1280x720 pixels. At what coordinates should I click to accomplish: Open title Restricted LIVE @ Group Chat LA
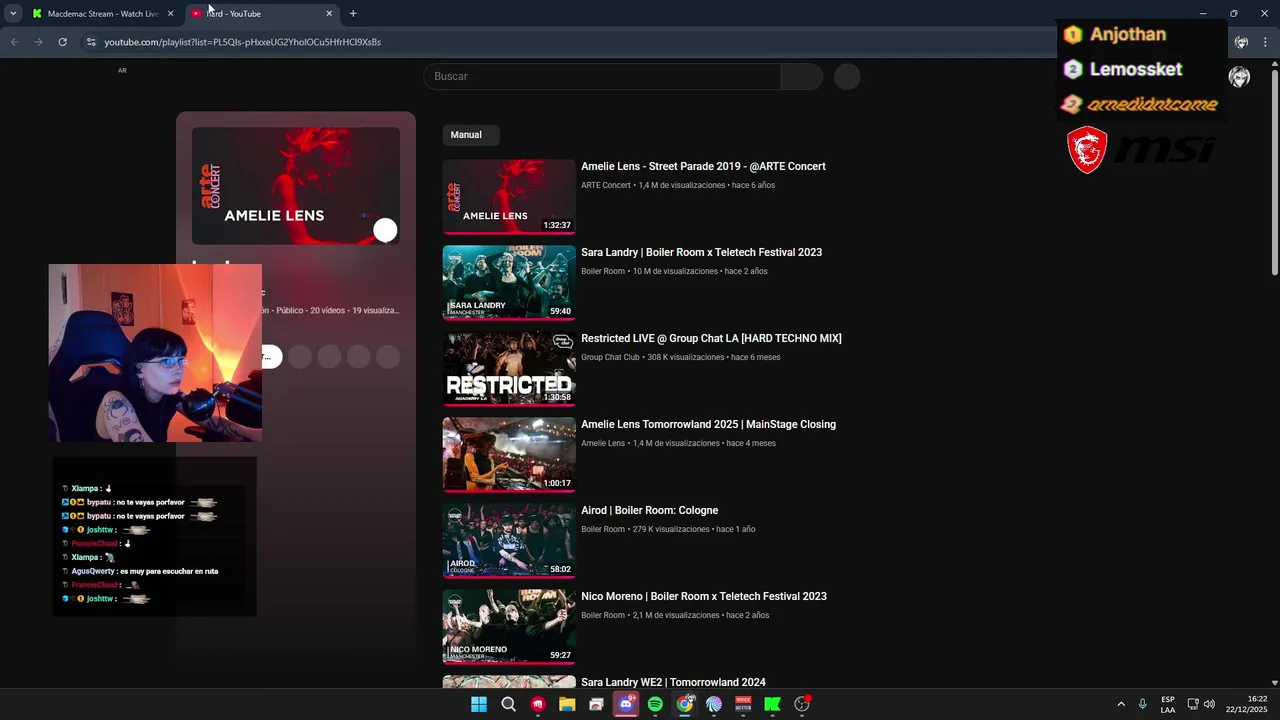(x=711, y=338)
